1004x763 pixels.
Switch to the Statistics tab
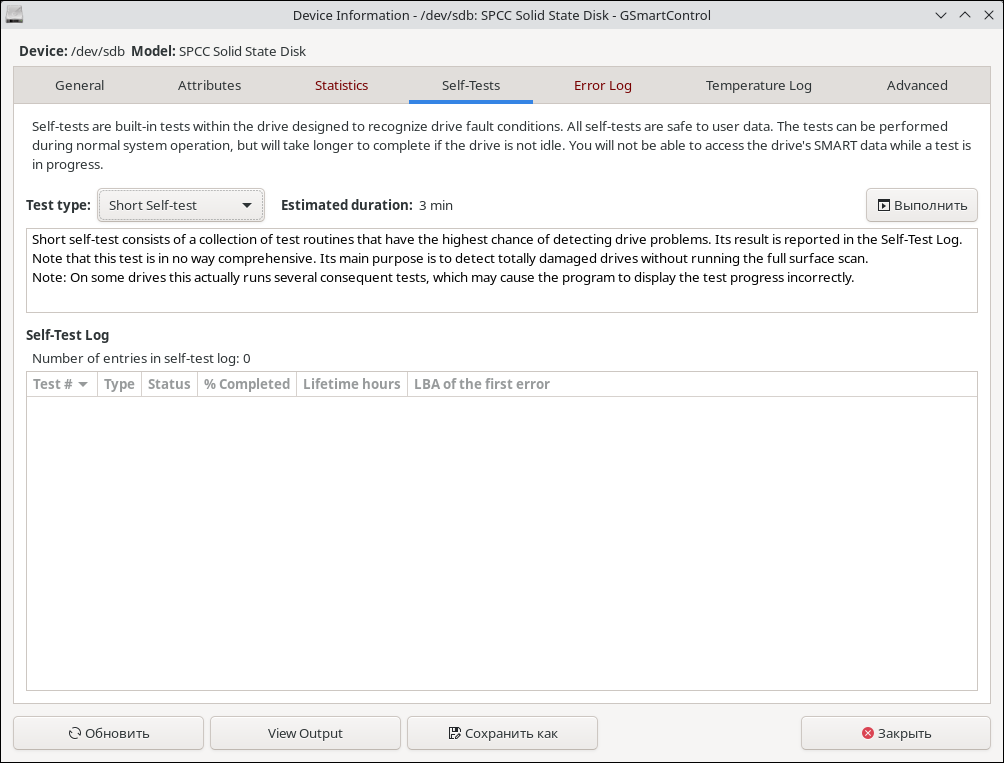pyautogui.click(x=341, y=85)
